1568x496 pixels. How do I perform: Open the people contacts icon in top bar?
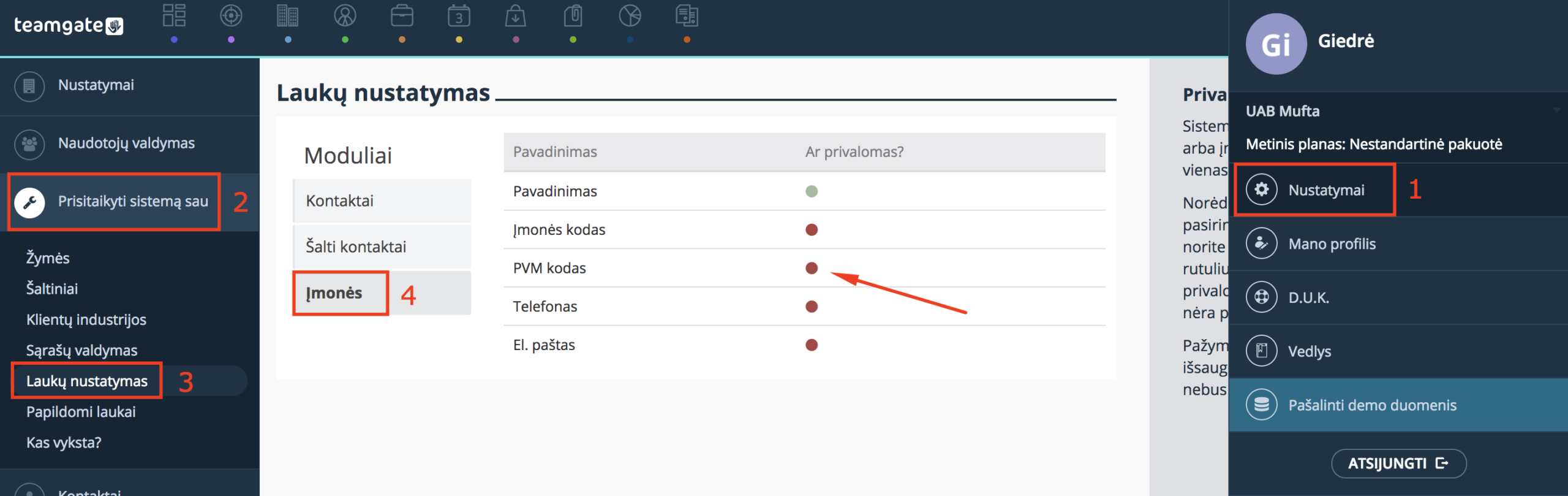(345, 15)
